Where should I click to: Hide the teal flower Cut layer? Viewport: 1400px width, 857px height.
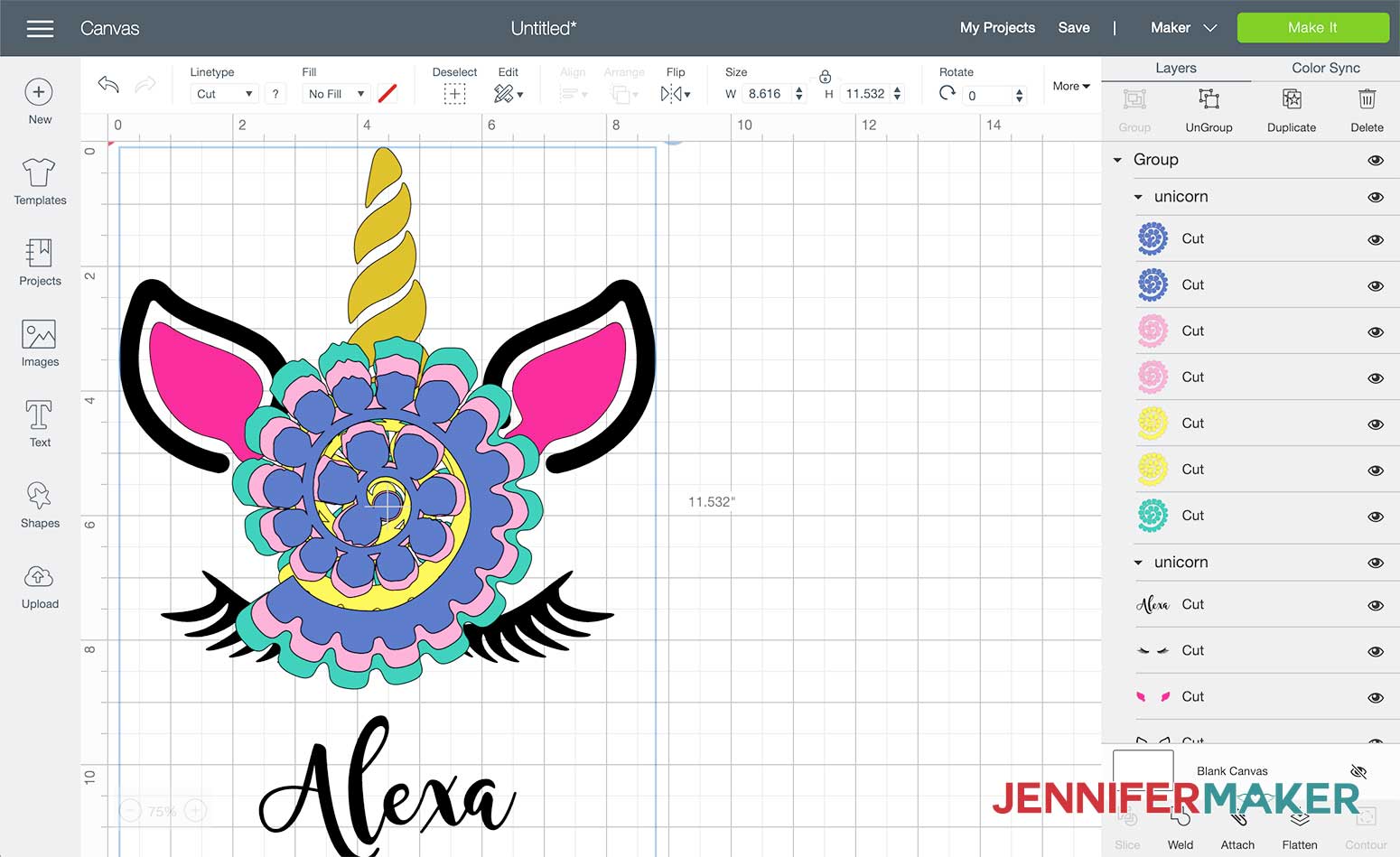(1376, 516)
